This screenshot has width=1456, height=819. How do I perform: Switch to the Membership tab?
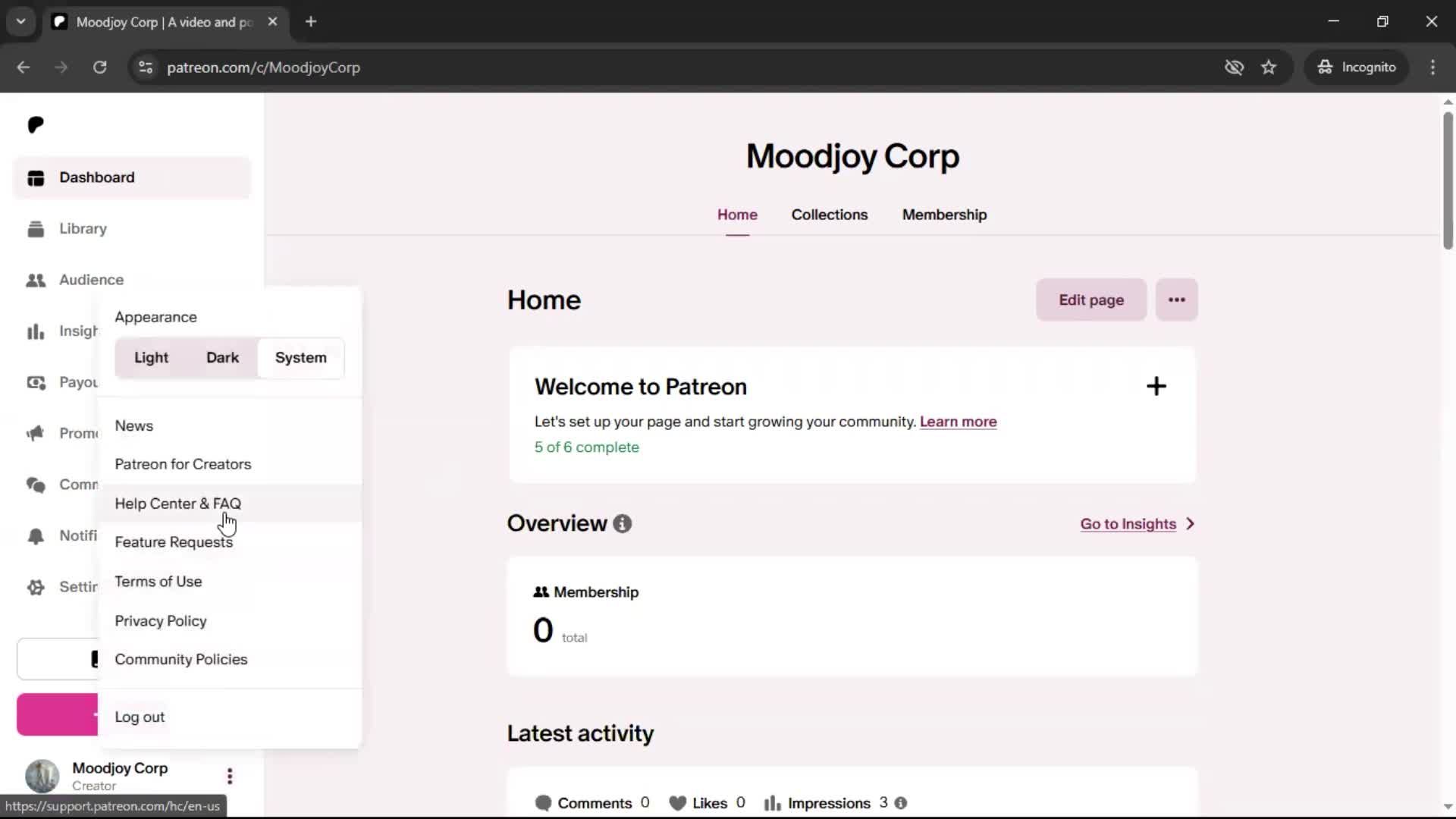(x=944, y=215)
